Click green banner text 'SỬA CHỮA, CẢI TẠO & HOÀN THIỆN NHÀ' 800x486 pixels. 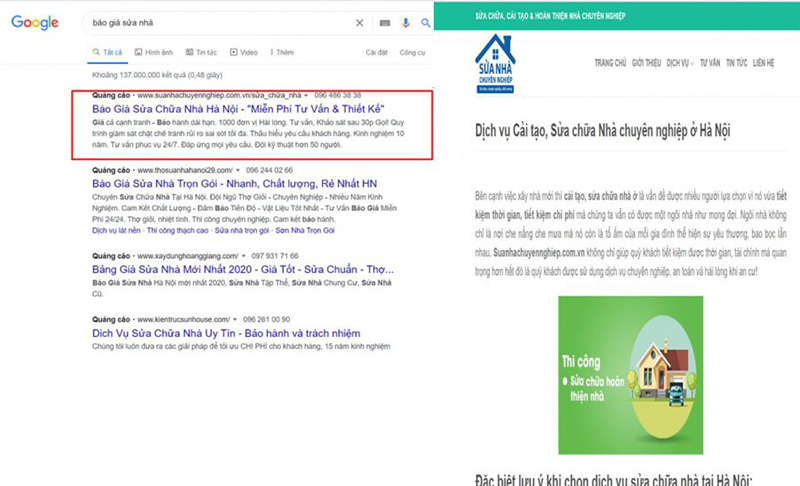pos(550,16)
